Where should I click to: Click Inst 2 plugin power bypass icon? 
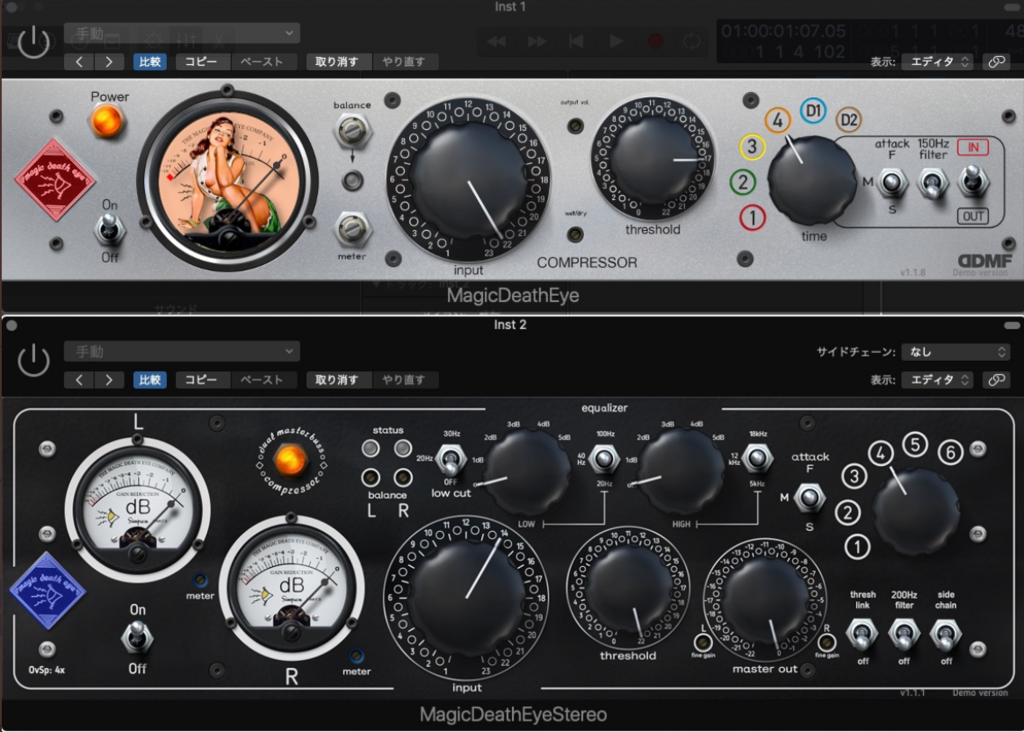click(33, 360)
